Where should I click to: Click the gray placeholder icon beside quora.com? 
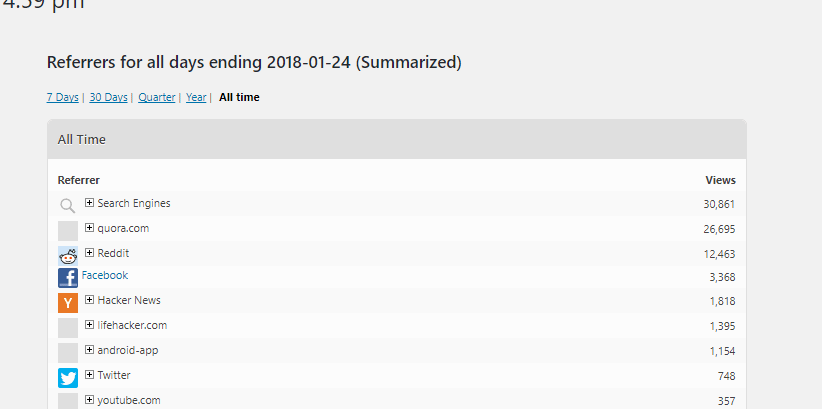click(68, 231)
